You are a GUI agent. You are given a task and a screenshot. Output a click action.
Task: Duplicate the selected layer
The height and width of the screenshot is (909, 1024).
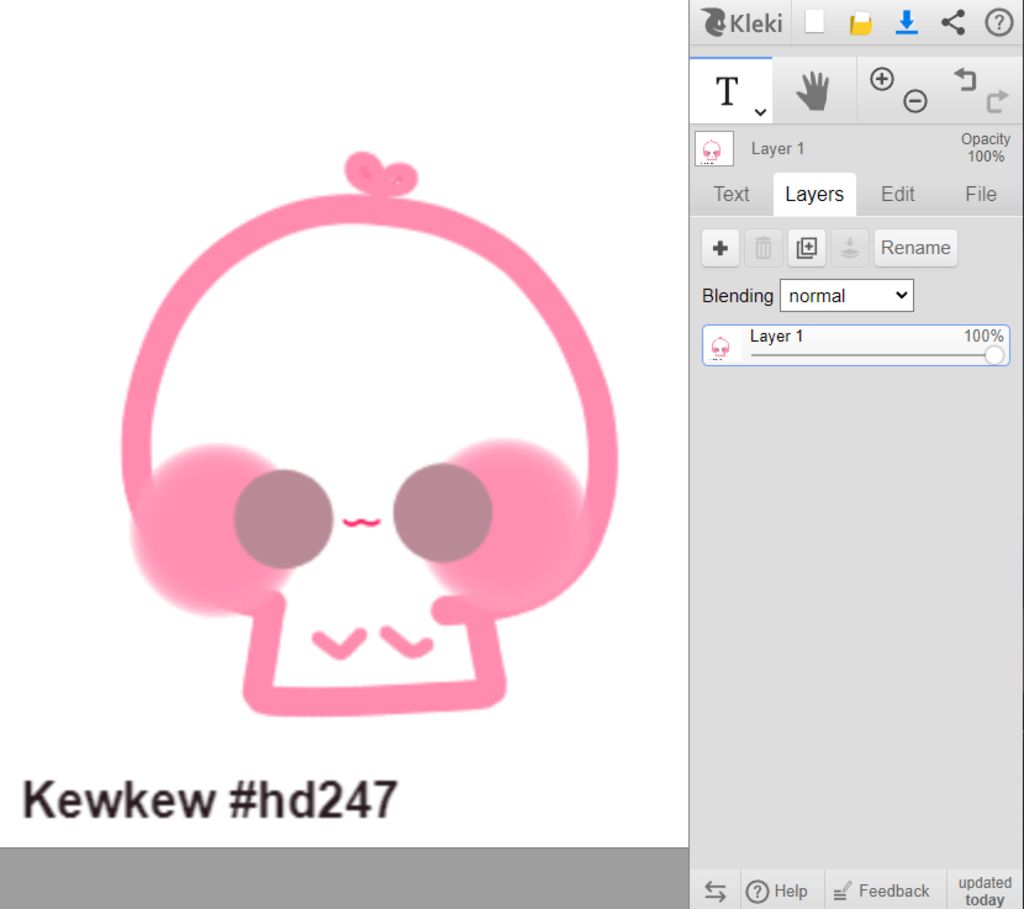(x=807, y=248)
